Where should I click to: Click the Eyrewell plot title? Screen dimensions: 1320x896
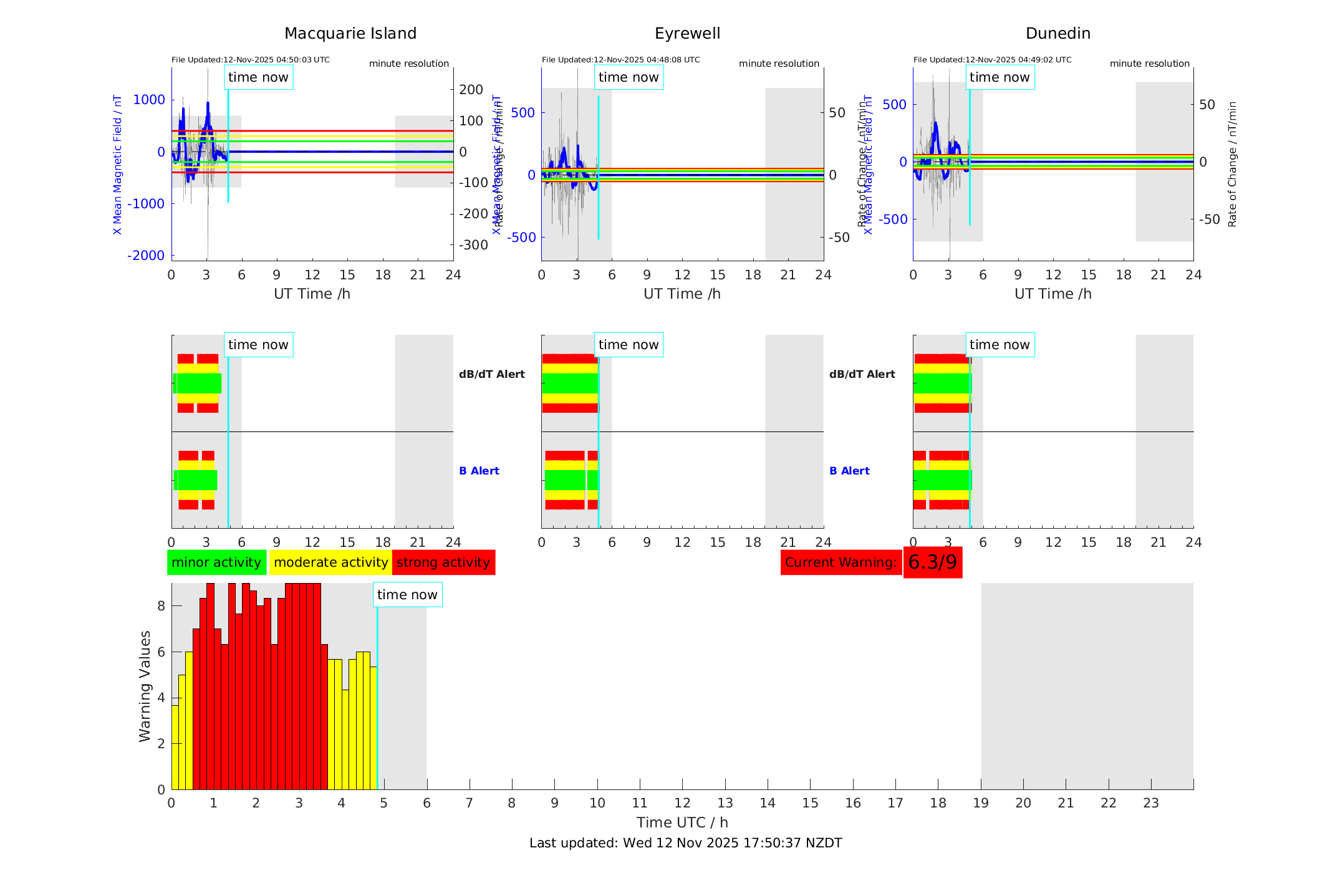click(x=687, y=34)
